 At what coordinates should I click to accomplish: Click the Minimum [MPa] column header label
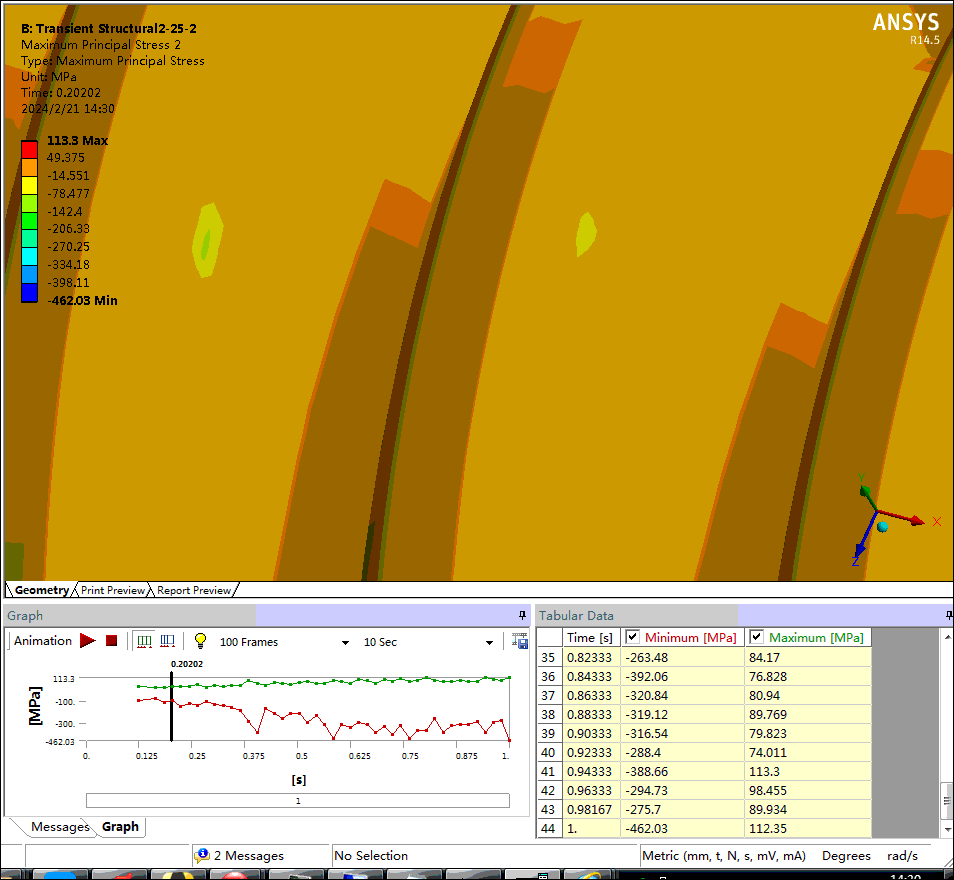pos(691,637)
